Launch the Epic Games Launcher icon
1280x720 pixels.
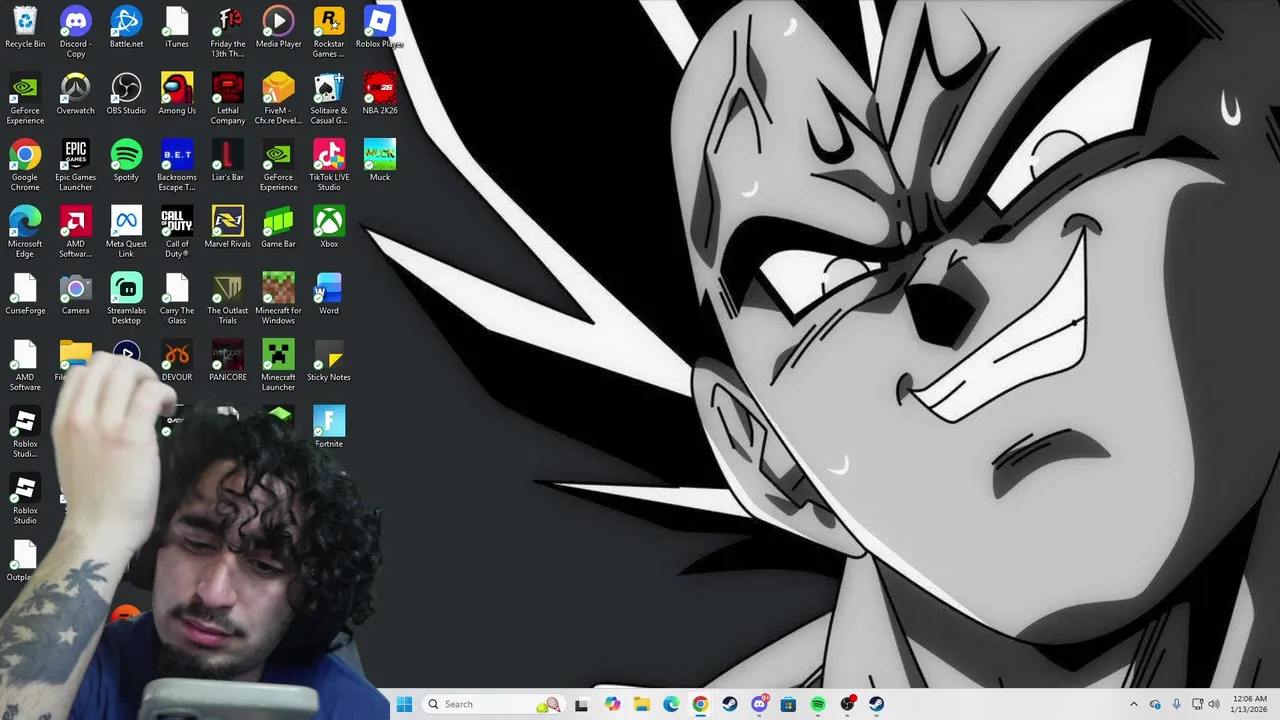(x=76, y=166)
